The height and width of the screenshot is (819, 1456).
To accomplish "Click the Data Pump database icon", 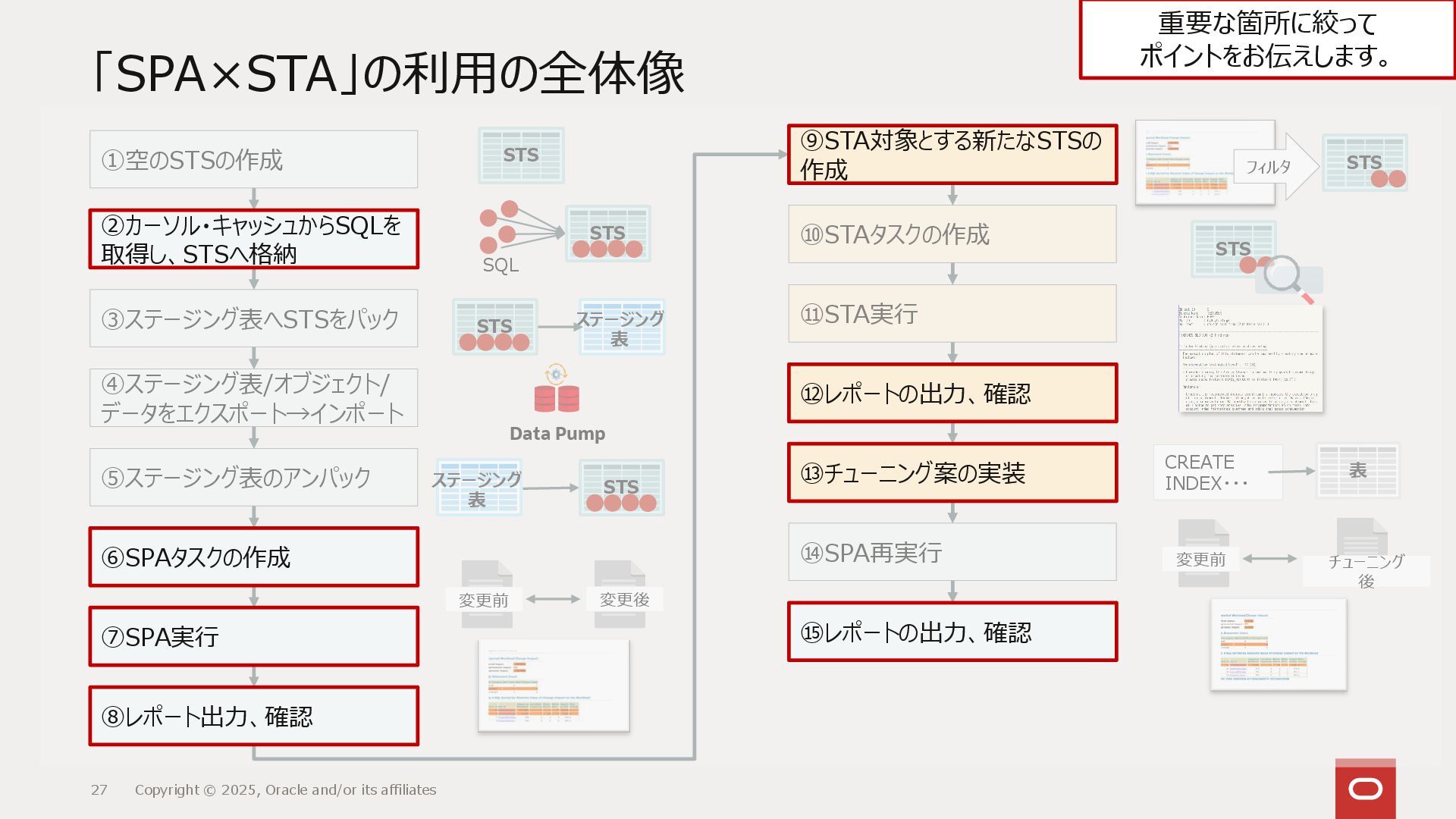I will [x=557, y=397].
